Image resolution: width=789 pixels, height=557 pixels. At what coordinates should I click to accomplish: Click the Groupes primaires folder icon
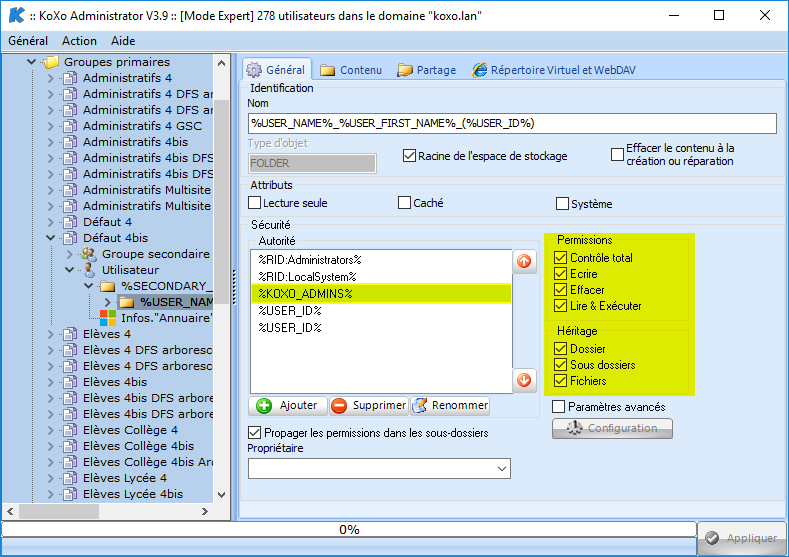coord(50,62)
